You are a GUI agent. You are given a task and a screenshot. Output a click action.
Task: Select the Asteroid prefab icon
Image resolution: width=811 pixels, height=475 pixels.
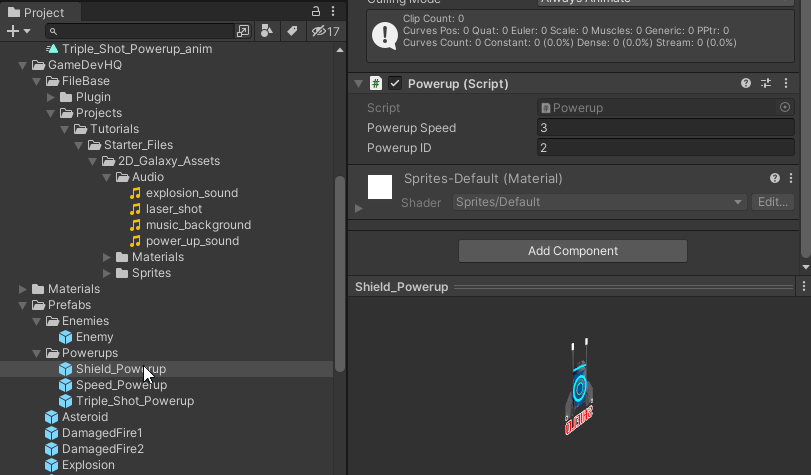pos(51,417)
